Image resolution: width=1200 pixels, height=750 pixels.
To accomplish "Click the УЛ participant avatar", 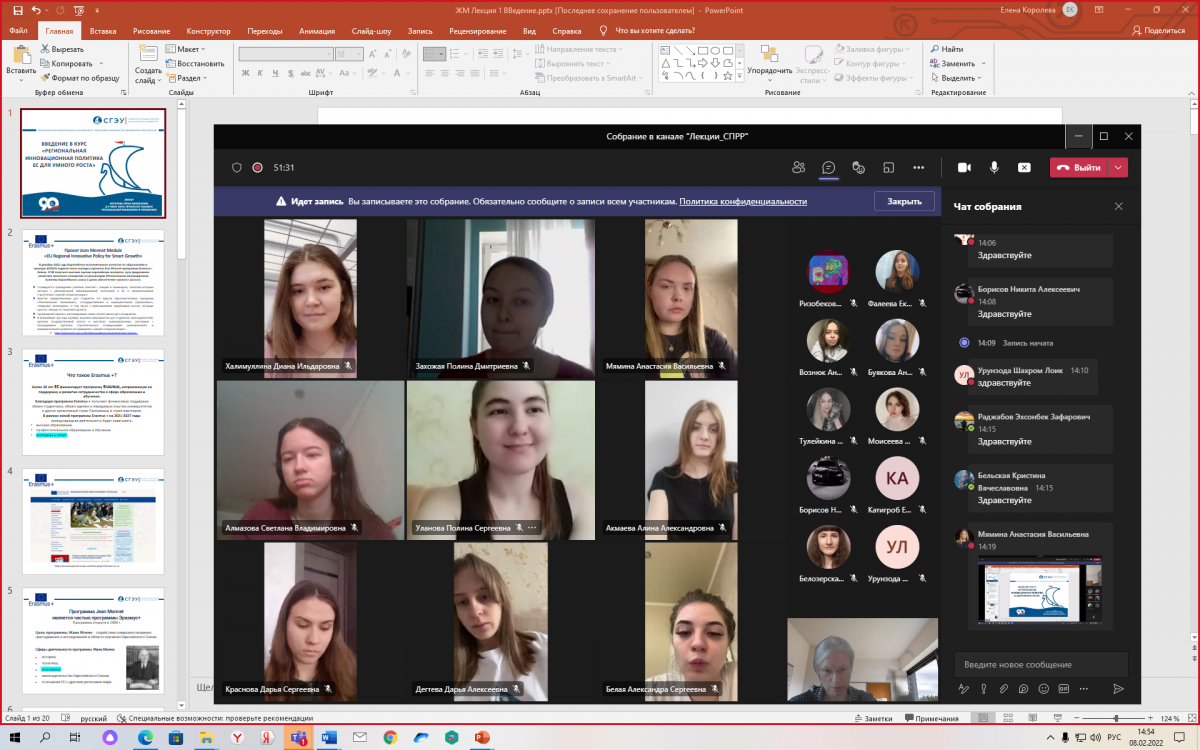I will [897, 547].
